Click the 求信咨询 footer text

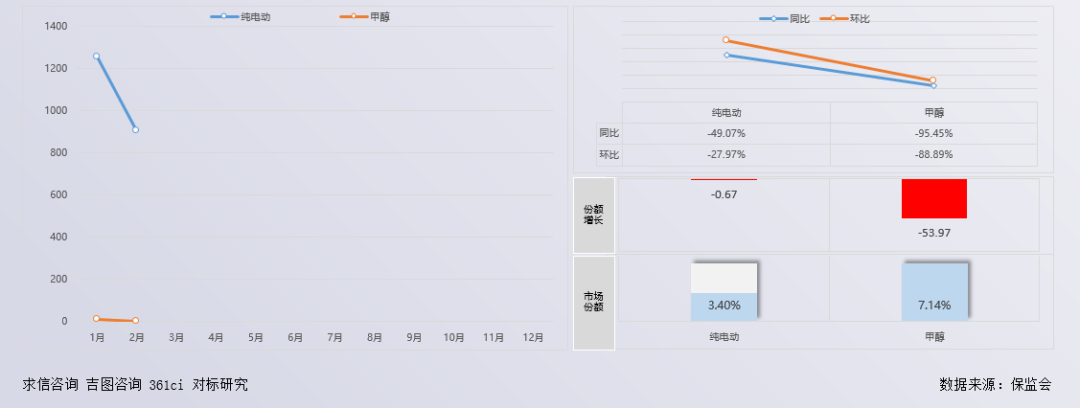coord(50,384)
